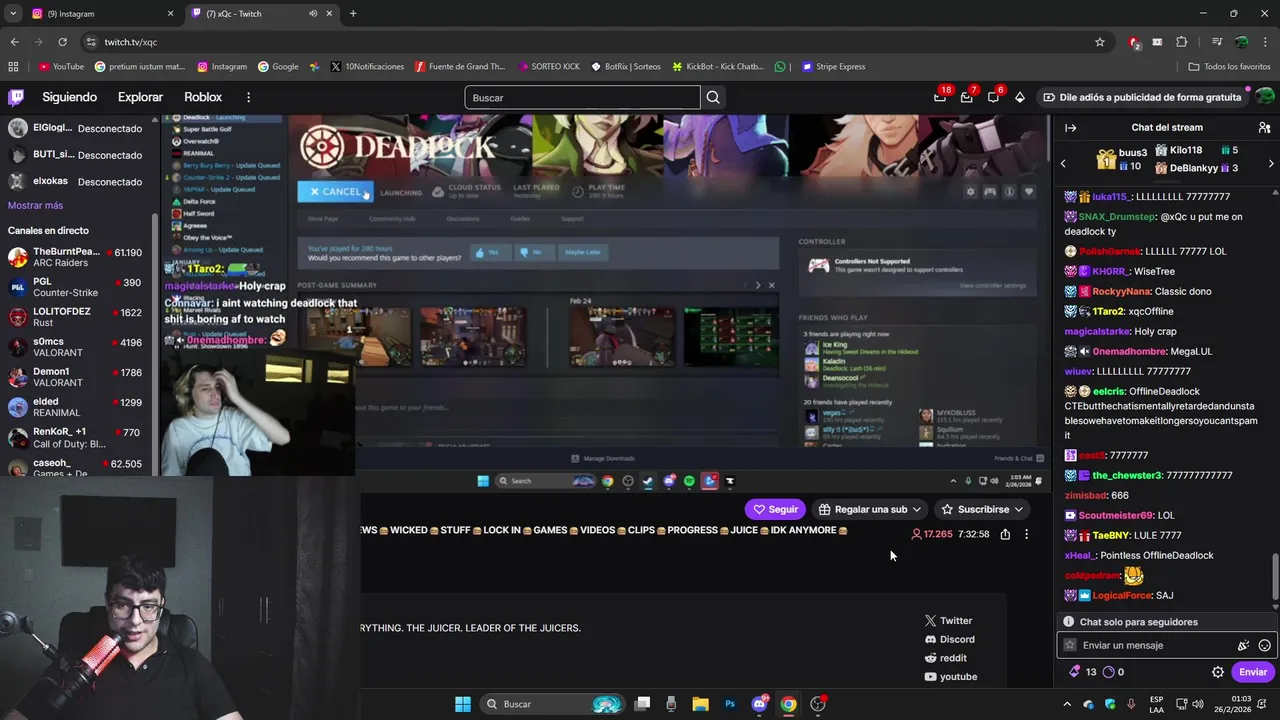The height and width of the screenshot is (720, 1280).
Task: Open the Roblox nav item
Action: click(x=203, y=97)
